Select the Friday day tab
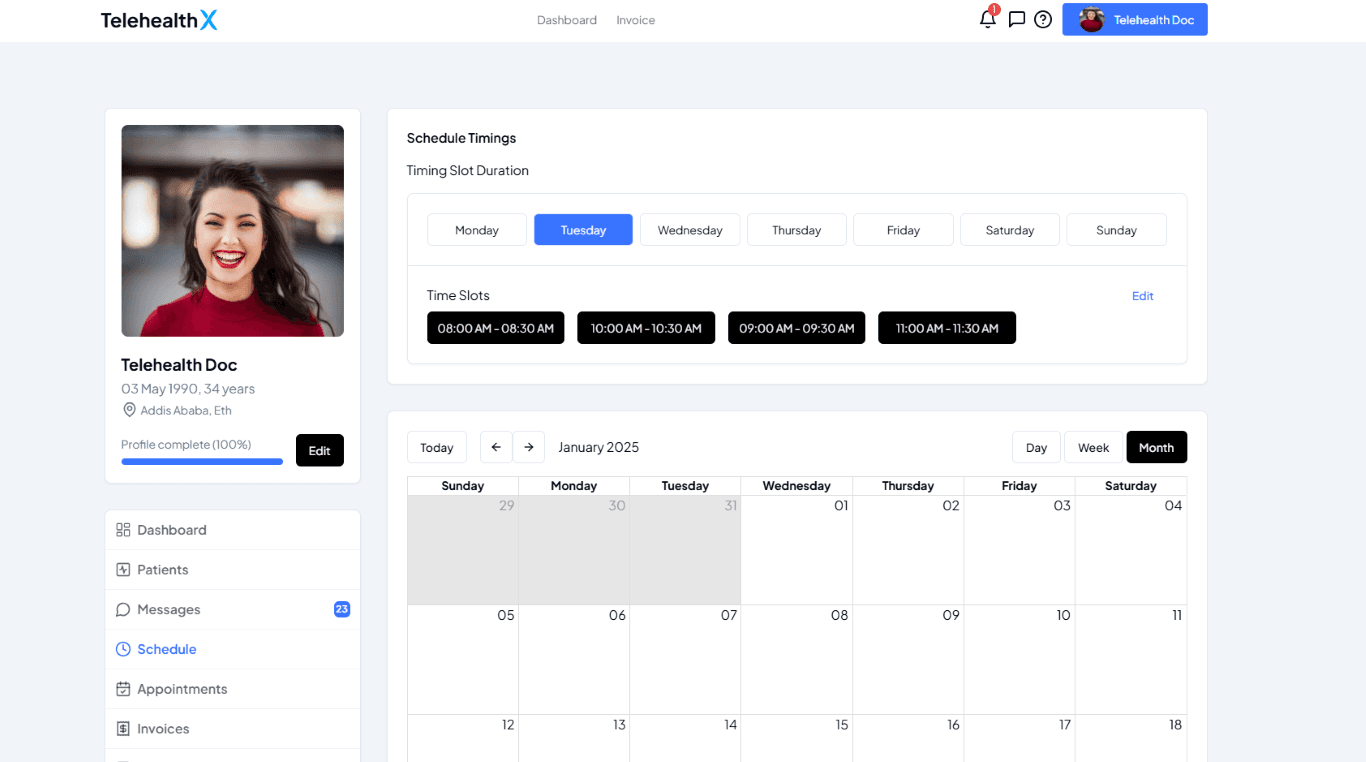The image size is (1366, 762). [903, 230]
